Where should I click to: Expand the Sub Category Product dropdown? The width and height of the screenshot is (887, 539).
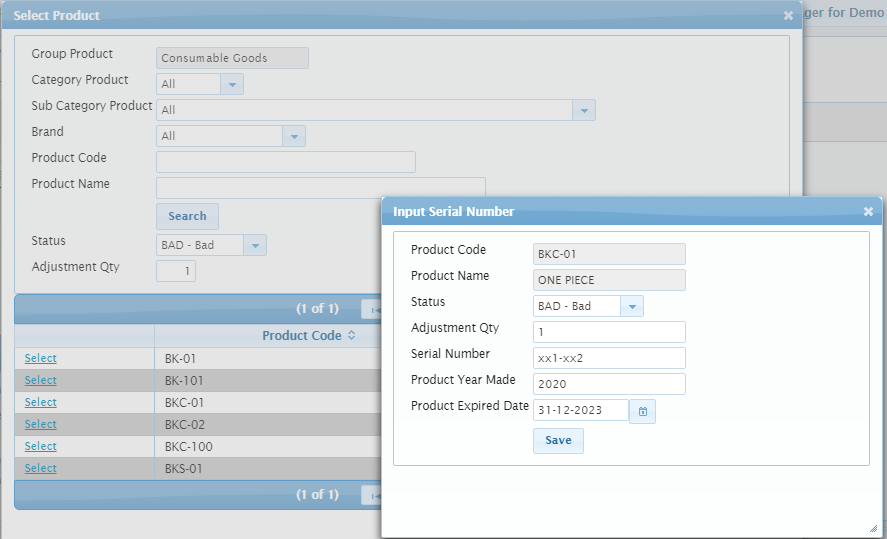(x=584, y=110)
